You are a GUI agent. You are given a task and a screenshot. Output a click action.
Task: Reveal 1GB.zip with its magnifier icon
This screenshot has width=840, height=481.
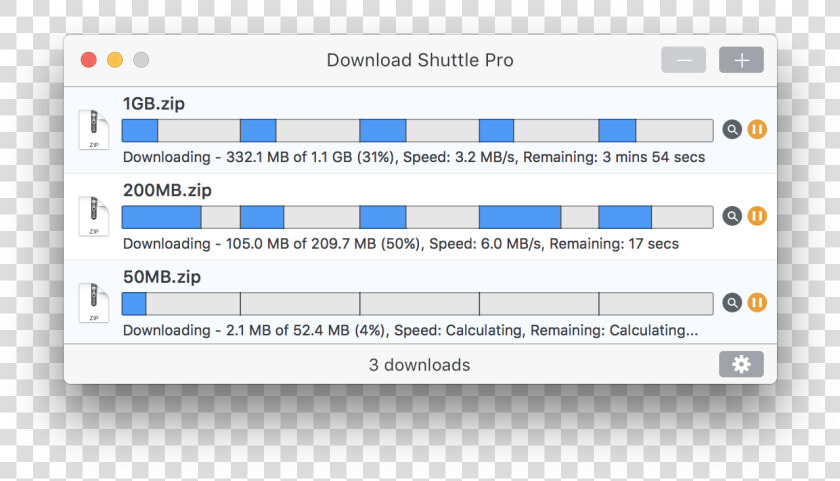click(732, 130)
